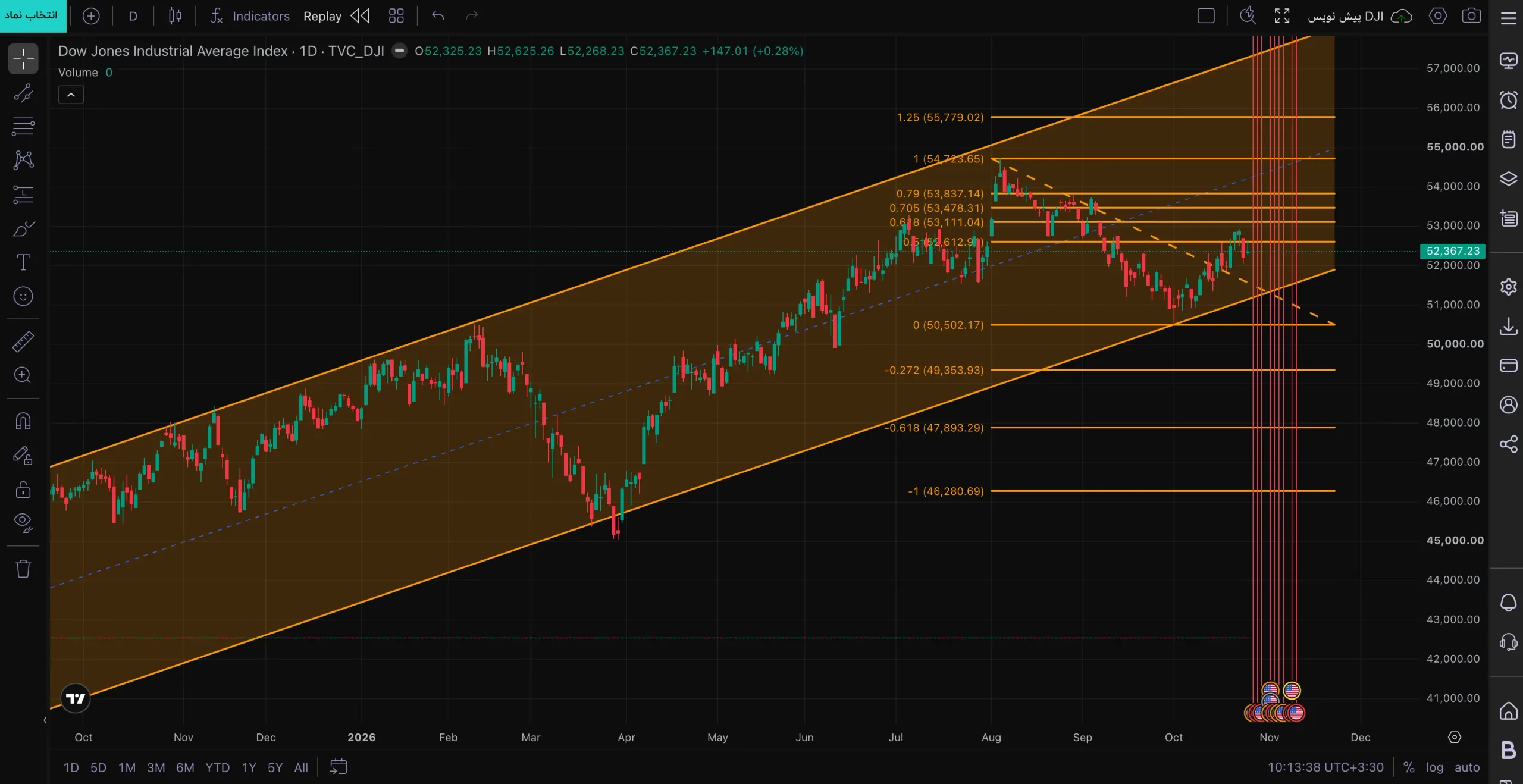Open the chart type candles selector
The height and width of the screenshot is (784, 1523).
tap(174, 16)
